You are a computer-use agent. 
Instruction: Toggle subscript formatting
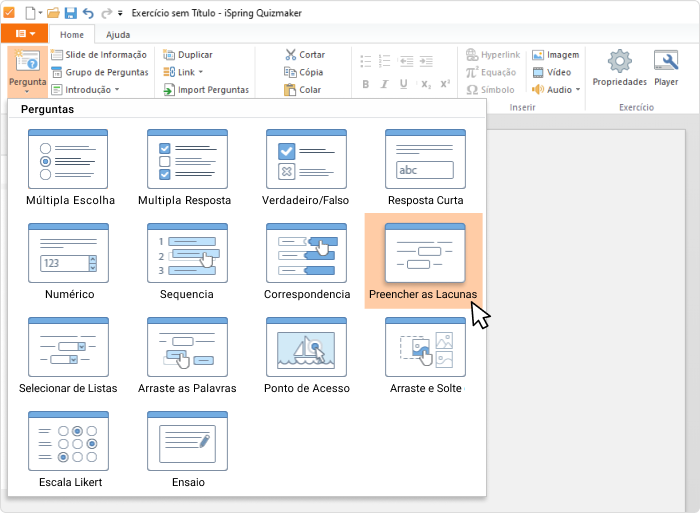coord(426,84)
